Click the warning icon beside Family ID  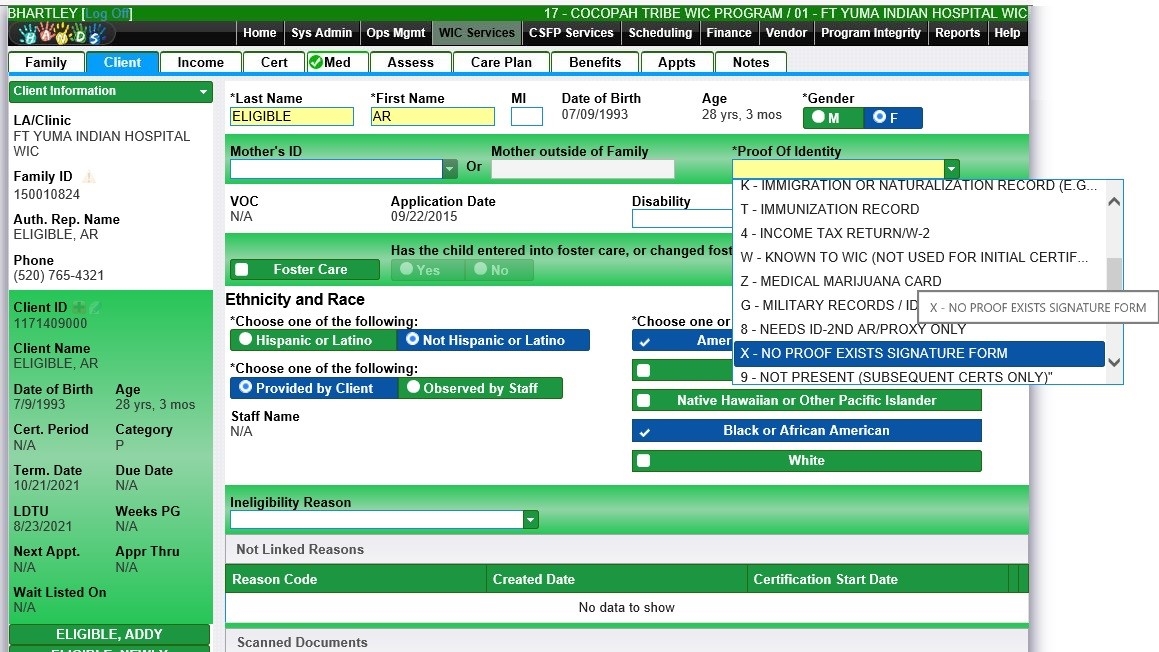coord(89,177)
